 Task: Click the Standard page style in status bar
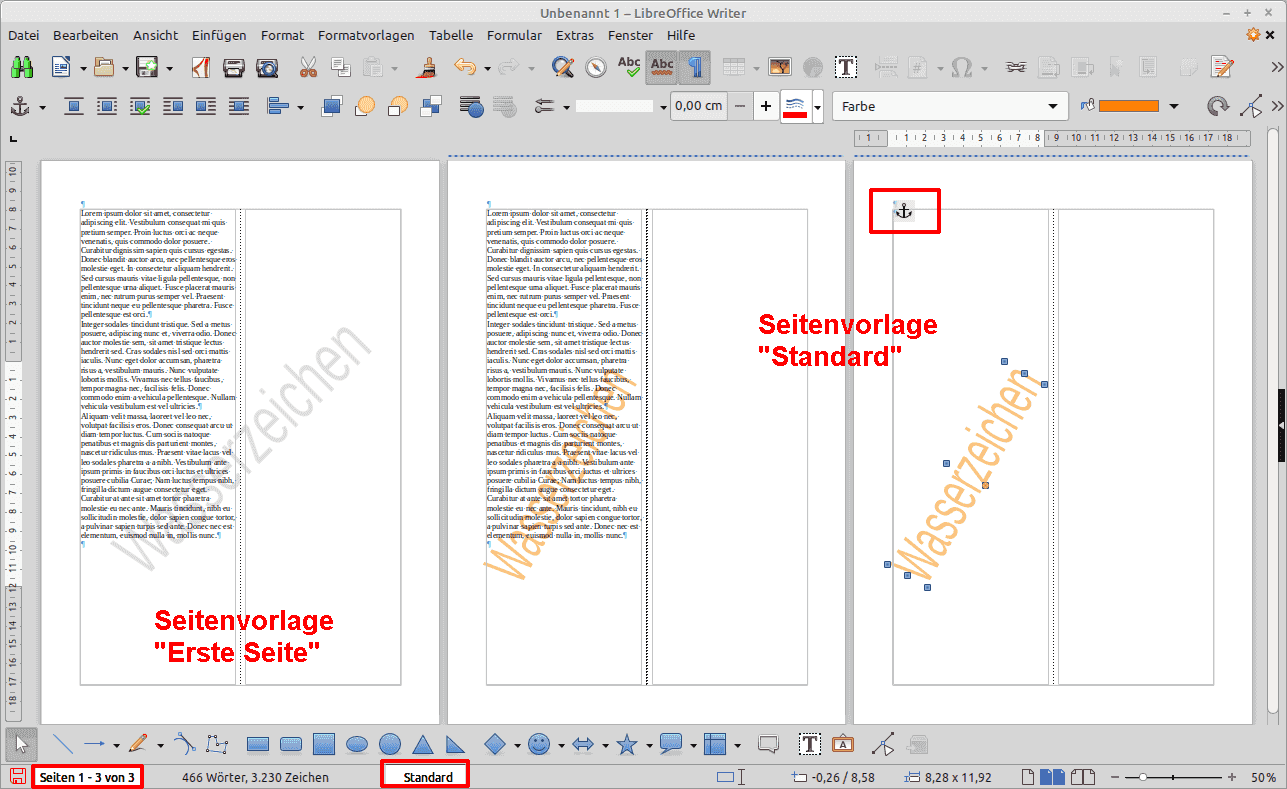pyautogui.click(x=427, y=777)
